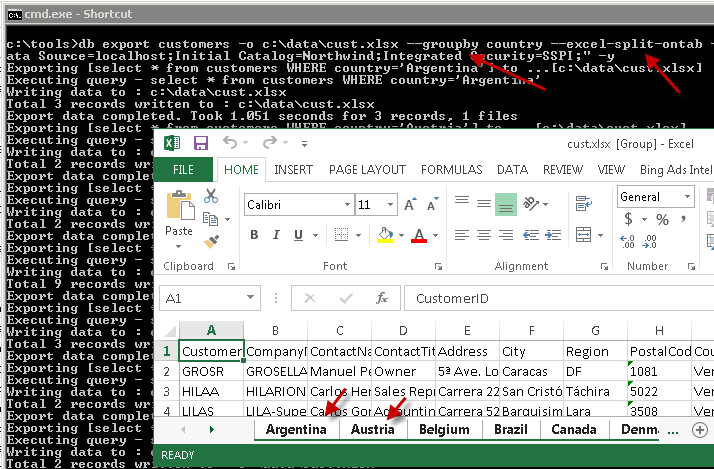The width and height of the screenshot is (714, 469).
Task: Toggle Wrap Text
Action: [x=583, y=204]
